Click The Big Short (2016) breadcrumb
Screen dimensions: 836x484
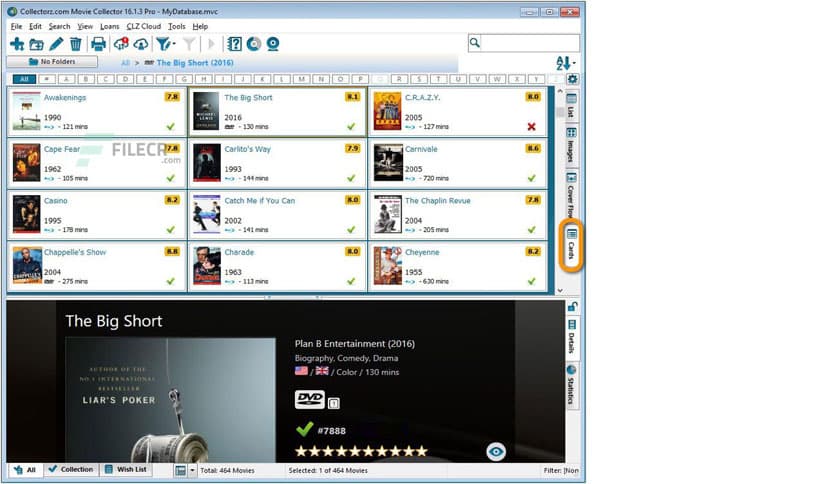pyautogui.click(x=195, y=63)
